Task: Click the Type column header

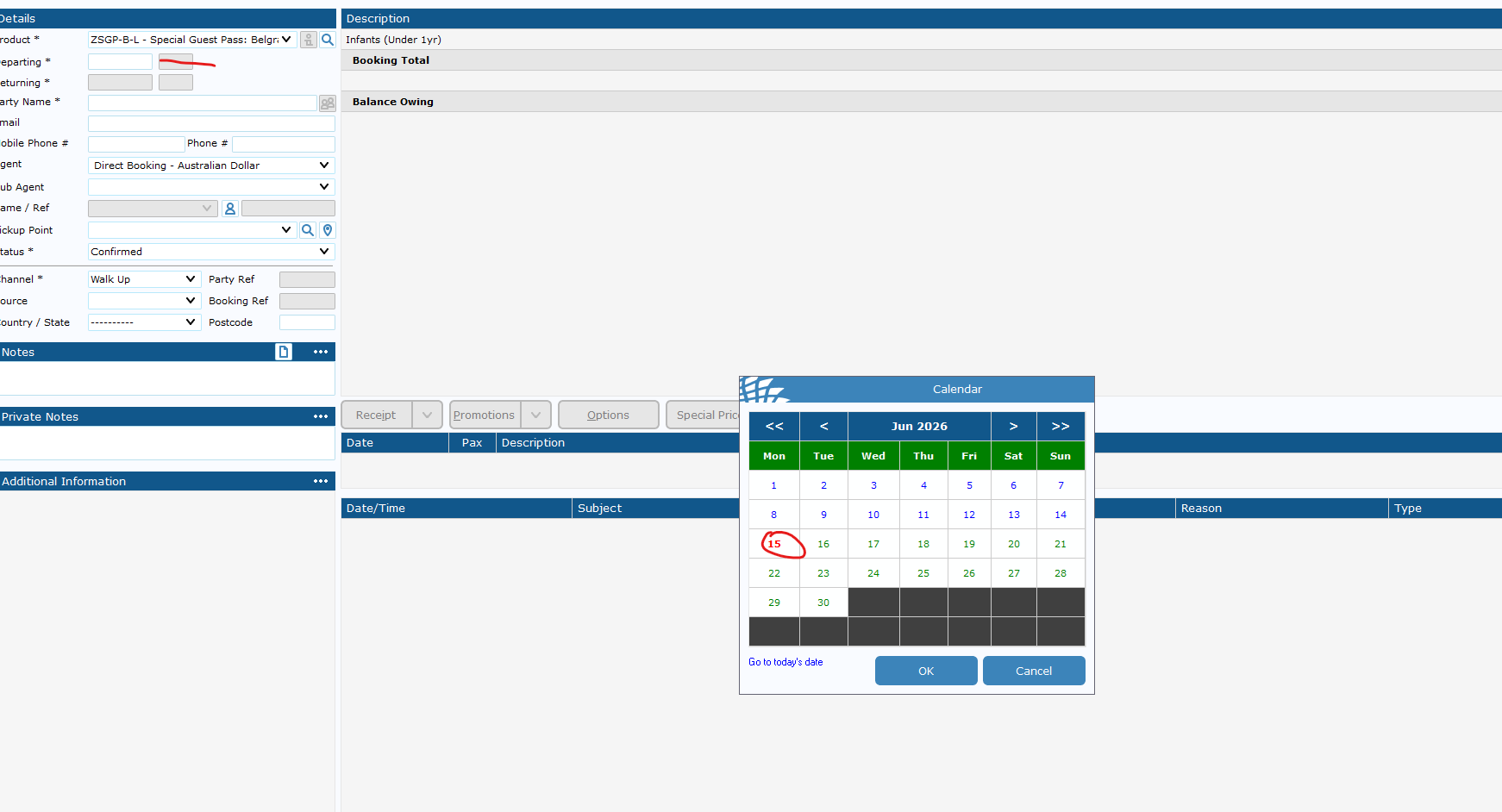Action: tap(1445, 509)
